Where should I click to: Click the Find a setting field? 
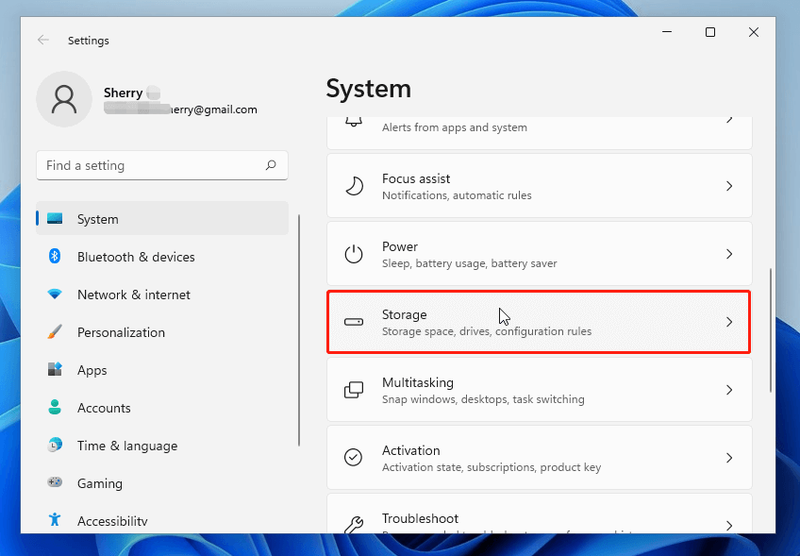pyautogui.click(x=162, y=165)
